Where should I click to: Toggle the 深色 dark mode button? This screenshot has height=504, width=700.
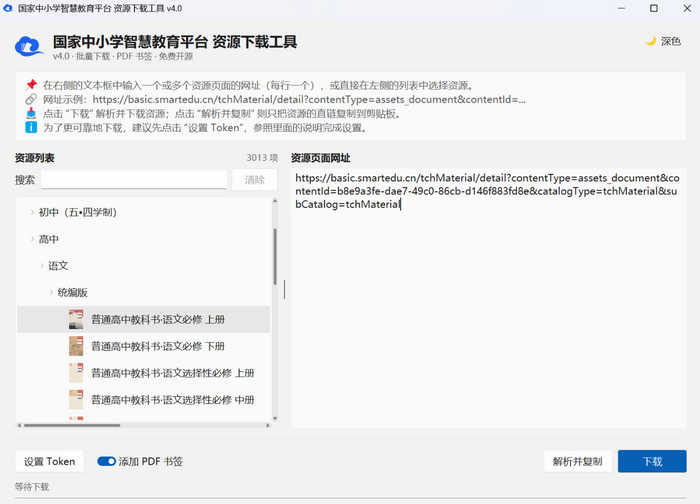tap(663, 42)
